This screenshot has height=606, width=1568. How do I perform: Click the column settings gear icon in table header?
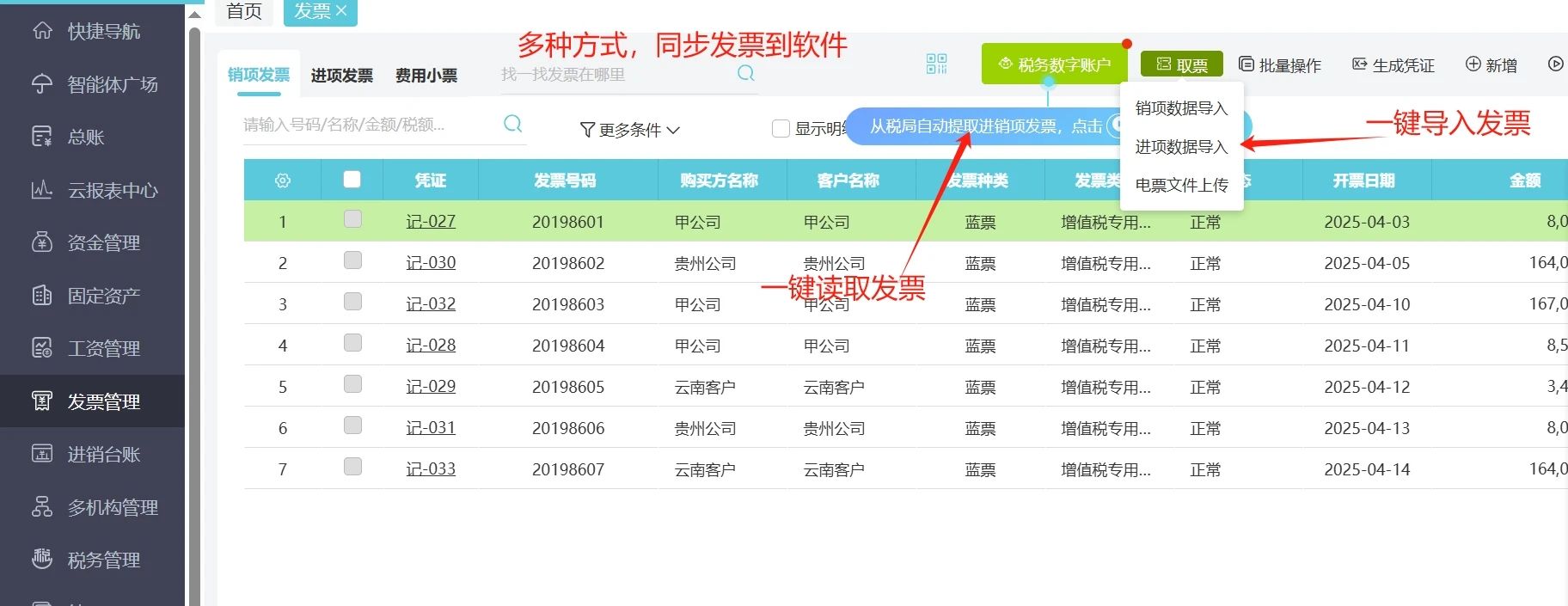point(283,181)
